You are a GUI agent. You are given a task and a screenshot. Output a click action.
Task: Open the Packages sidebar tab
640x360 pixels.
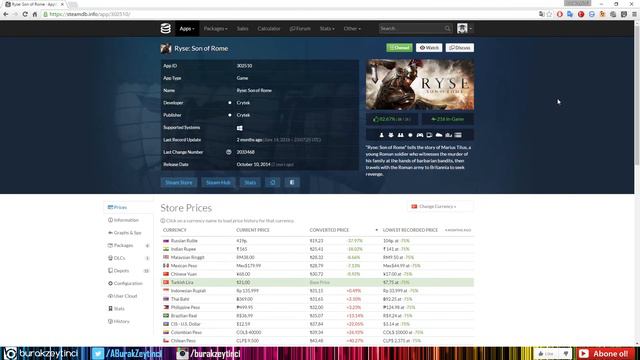(128, 245)
